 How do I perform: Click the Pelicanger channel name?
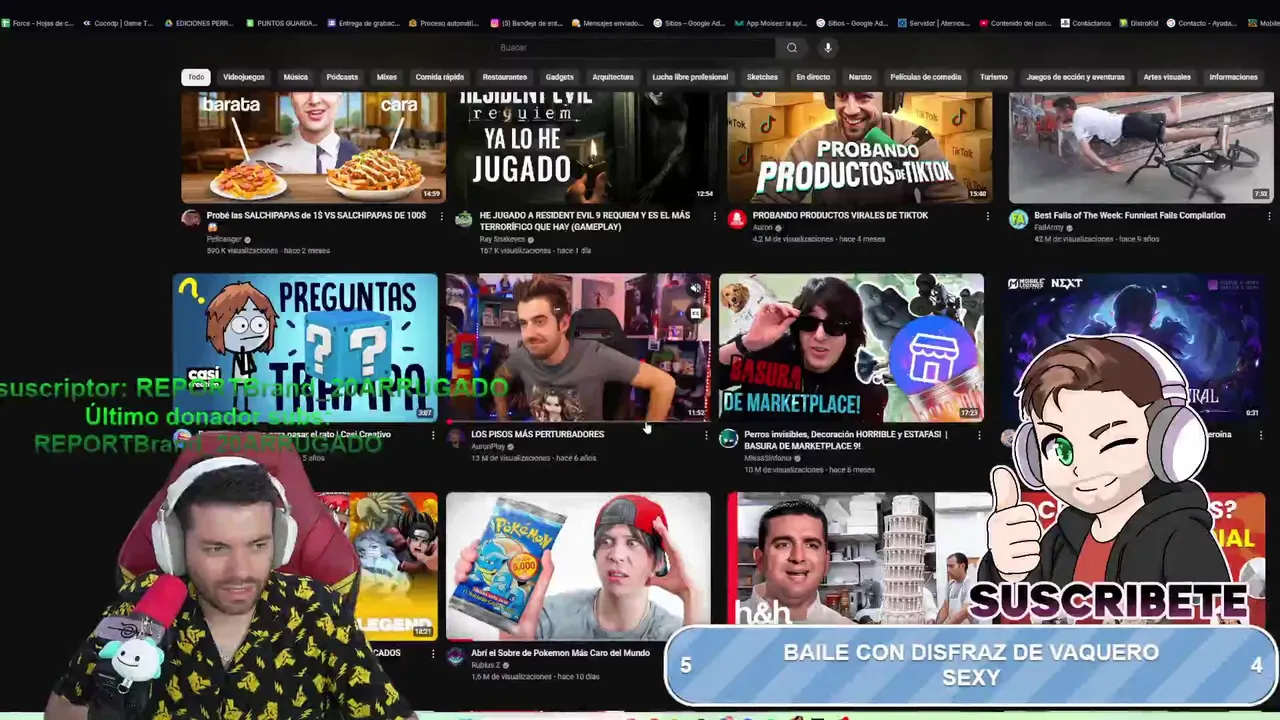click(224, 239)
